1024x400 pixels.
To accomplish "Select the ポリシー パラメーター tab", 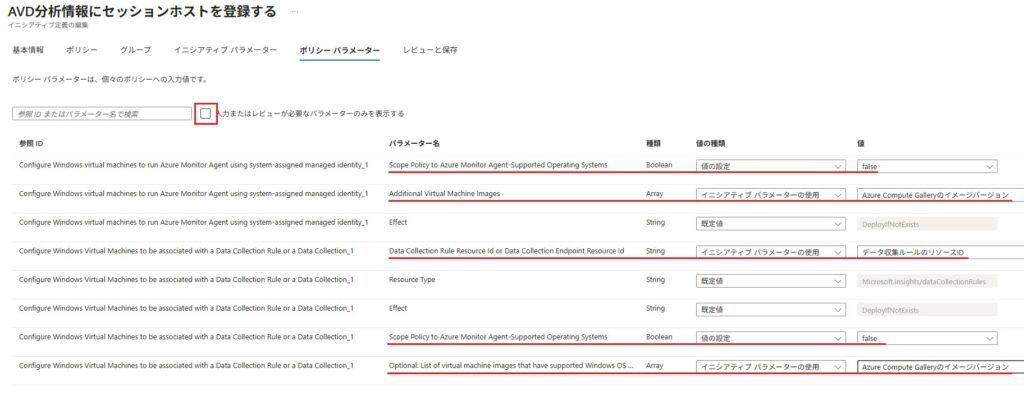I will [339, 49].
